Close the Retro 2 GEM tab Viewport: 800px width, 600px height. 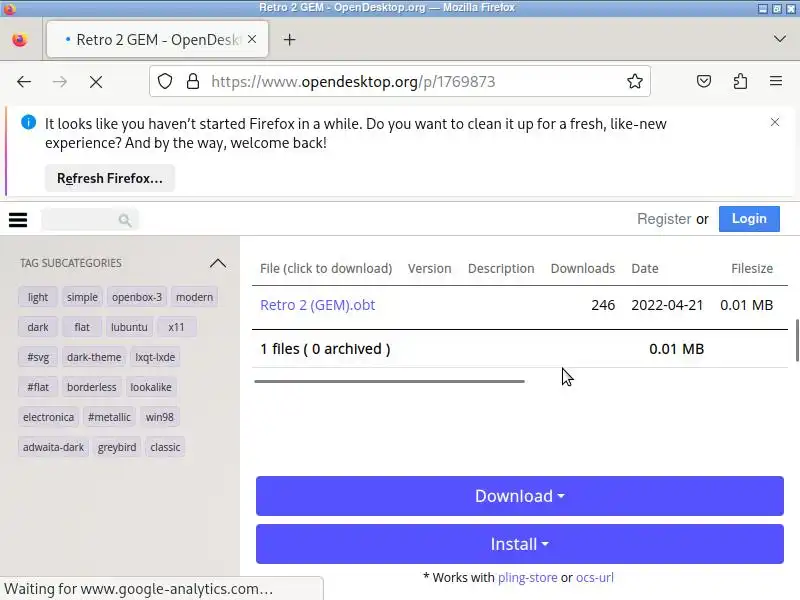[252, 39]
